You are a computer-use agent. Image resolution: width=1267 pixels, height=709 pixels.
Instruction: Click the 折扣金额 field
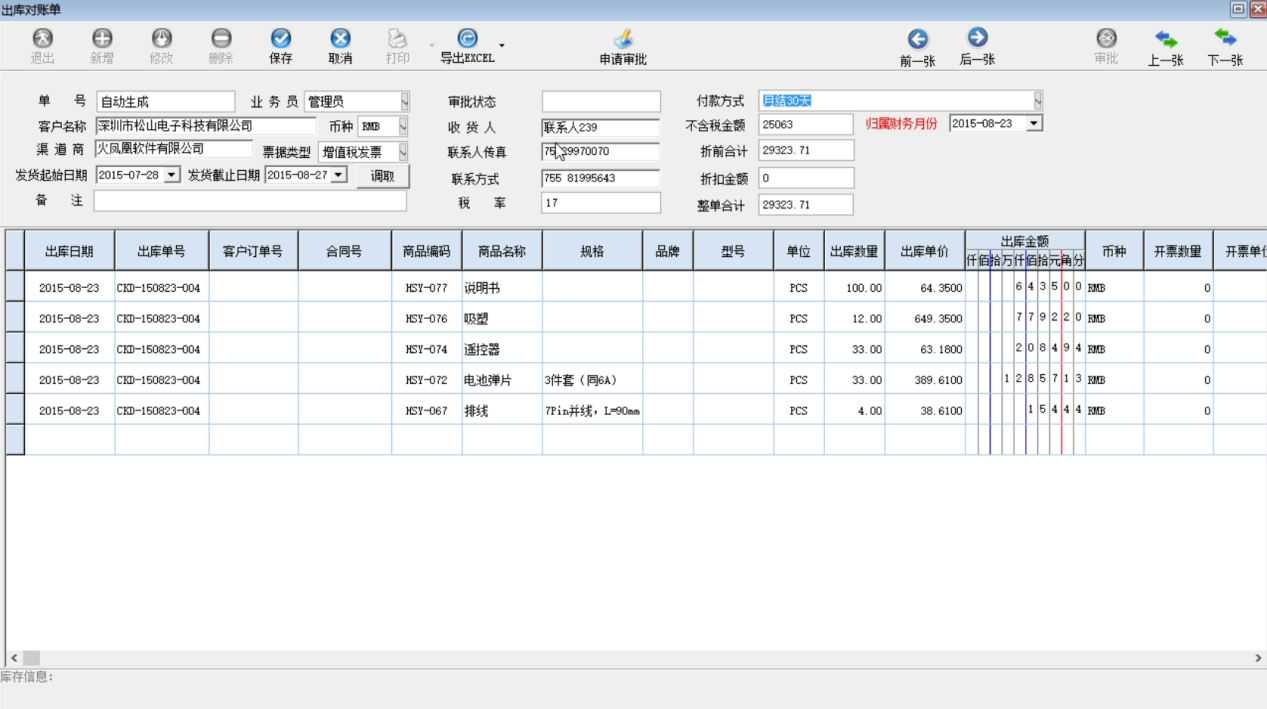(x=806, y=178)
